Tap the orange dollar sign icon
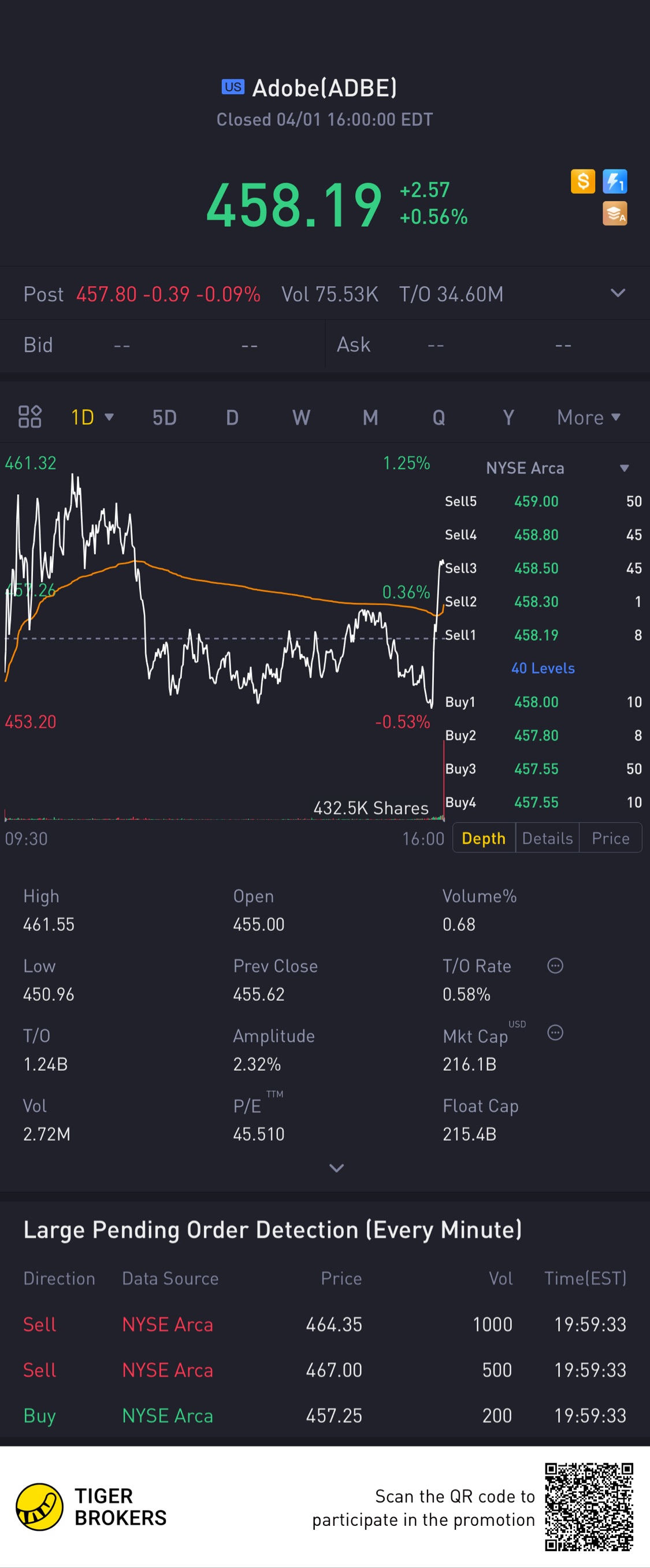Screen dimensions: 650x1568 pyautogui.click(x=582, y=182)
